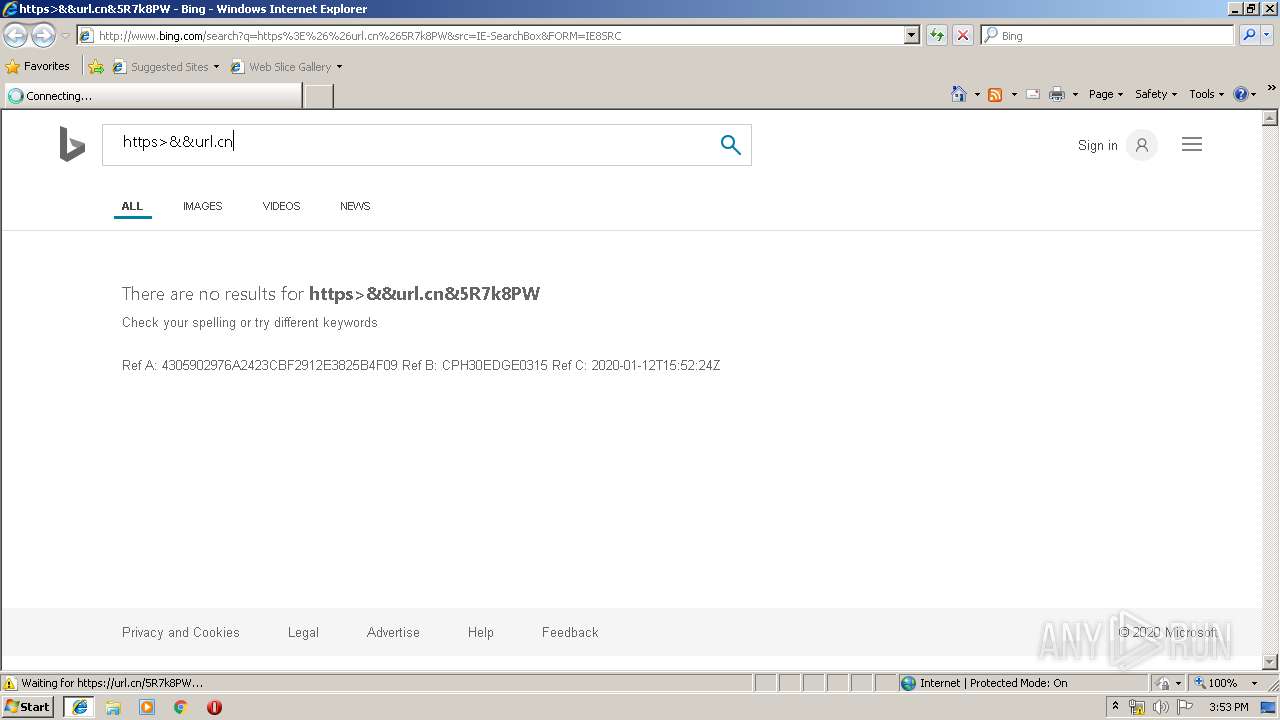Click the volume tray icon
Screen dimensions: 1280x720
[x=1160, y=707]
